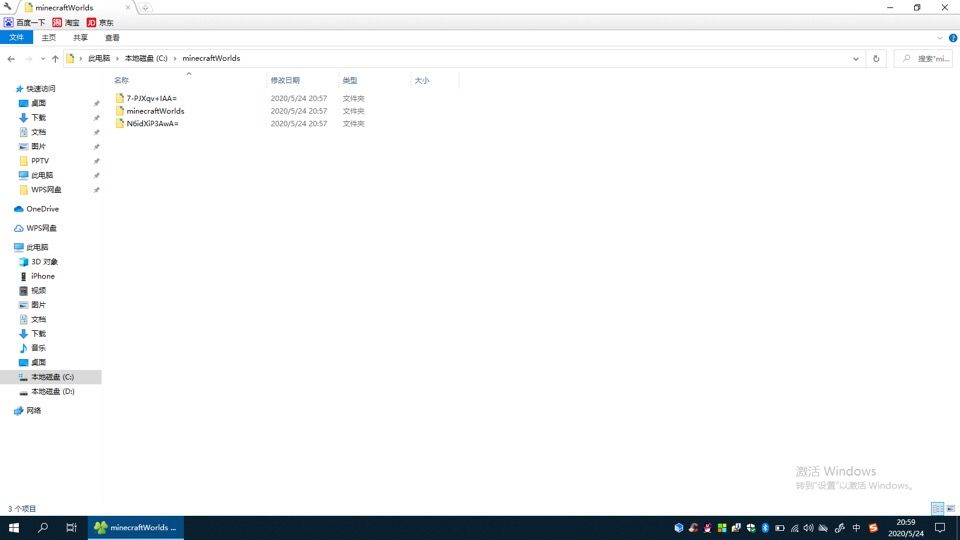Screen dimensions: 960x540
Task: Switch to details view layout
Action: 937,508
